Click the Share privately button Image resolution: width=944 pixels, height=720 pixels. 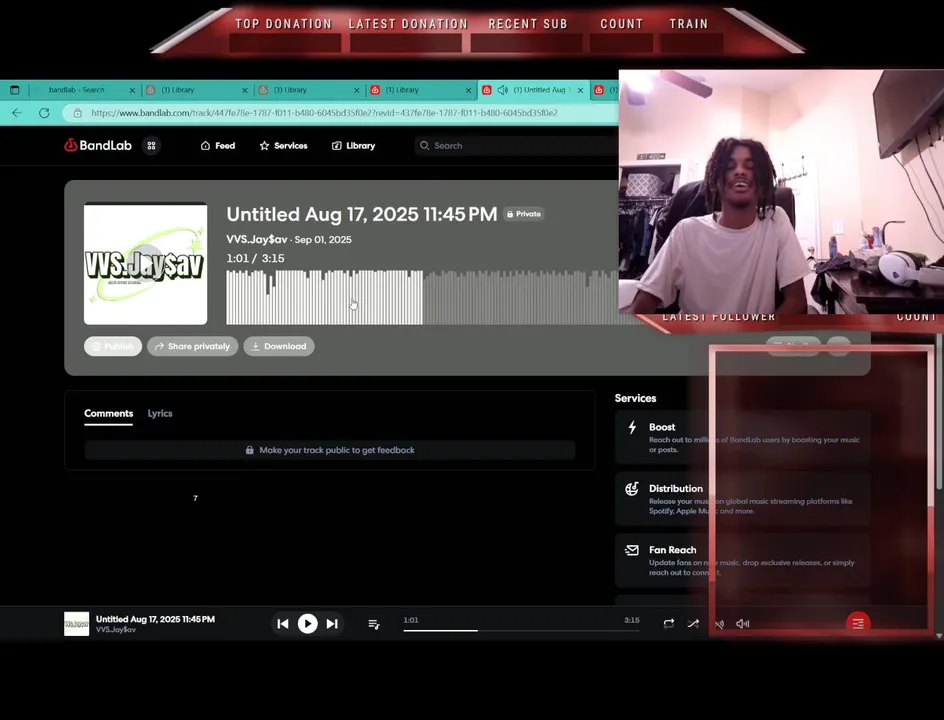193,346
